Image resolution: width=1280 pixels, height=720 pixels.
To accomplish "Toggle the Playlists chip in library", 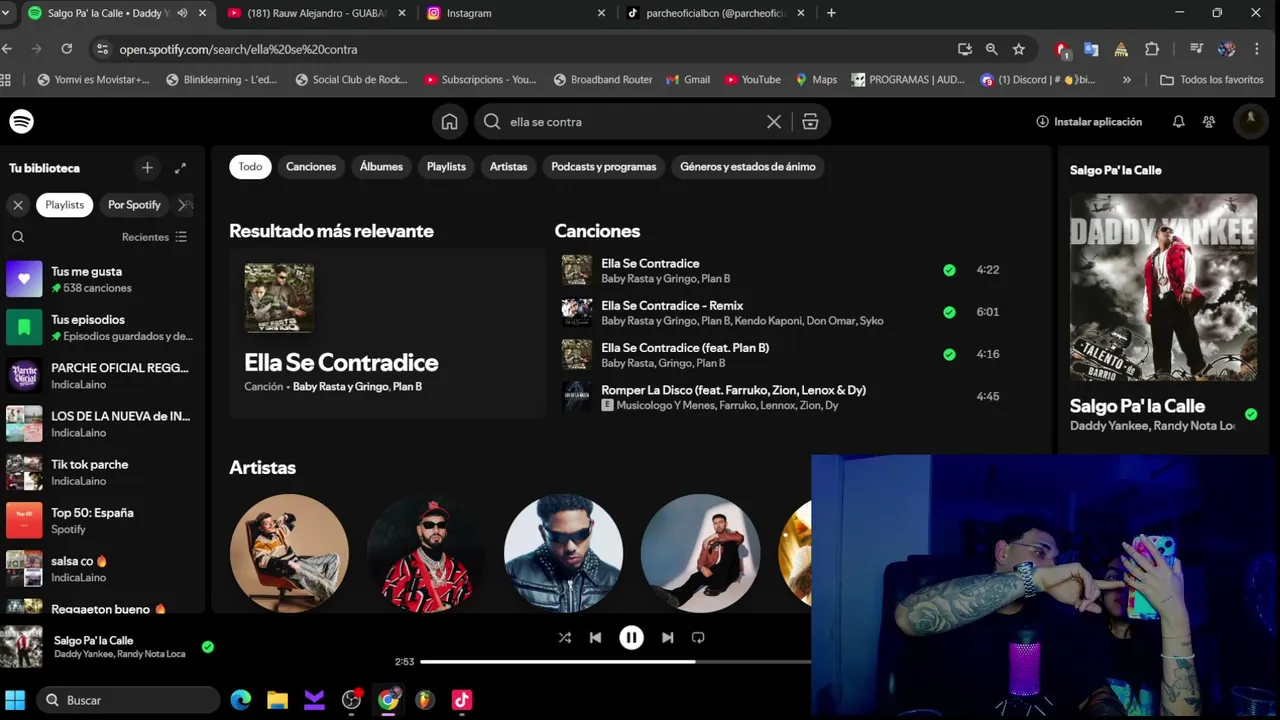I will tap(65, 205).
